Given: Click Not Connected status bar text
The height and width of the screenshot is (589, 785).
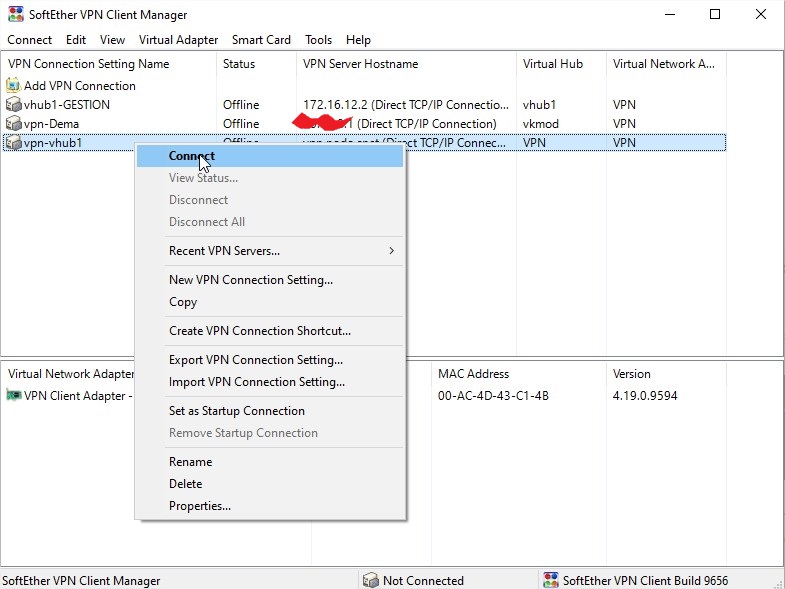Looking at the screenshot, I should click(423, 580).
